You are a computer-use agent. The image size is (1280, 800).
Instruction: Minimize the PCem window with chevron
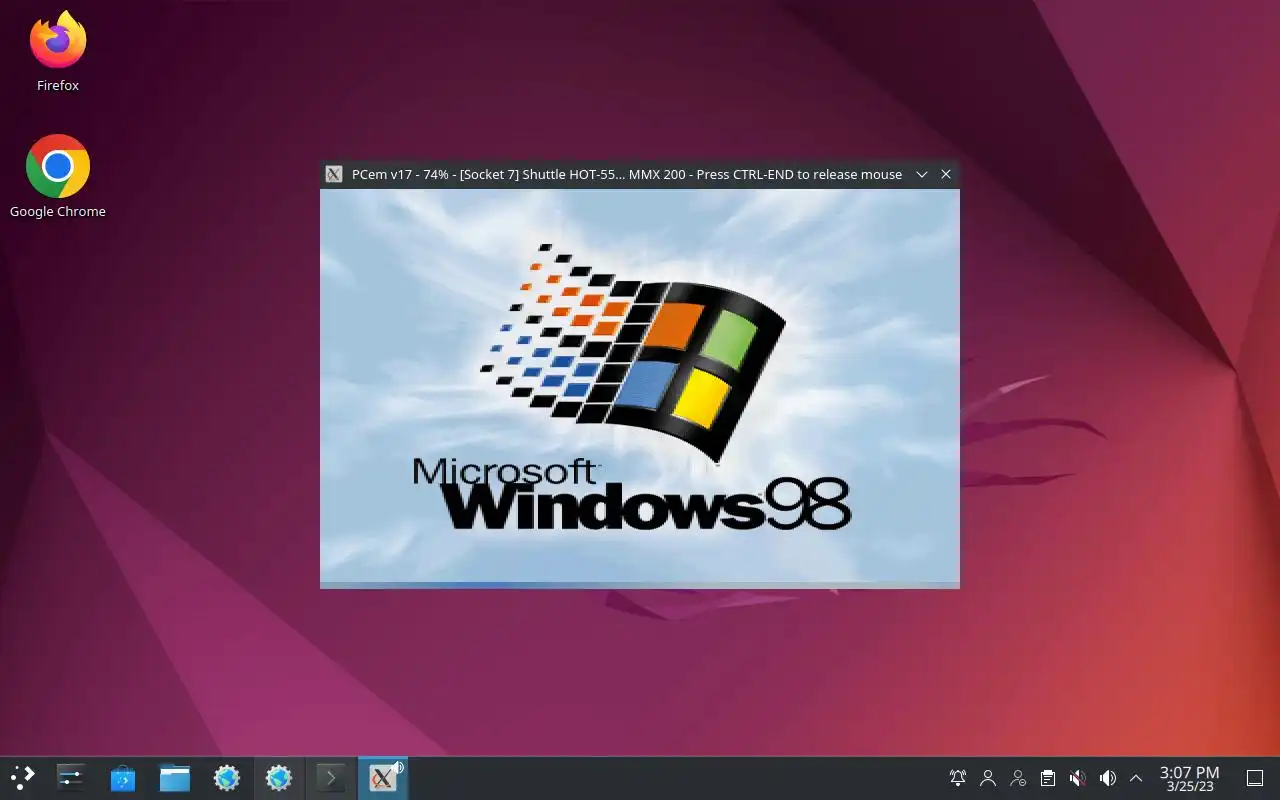tap(922, 174)
